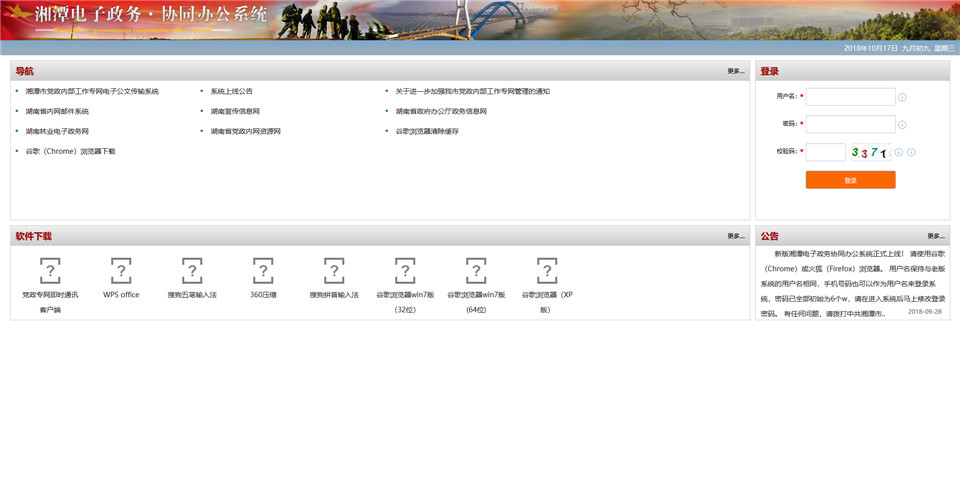960x483 pixels.
Task: Click the 360压缩 download icon
Action: [263, 270]
